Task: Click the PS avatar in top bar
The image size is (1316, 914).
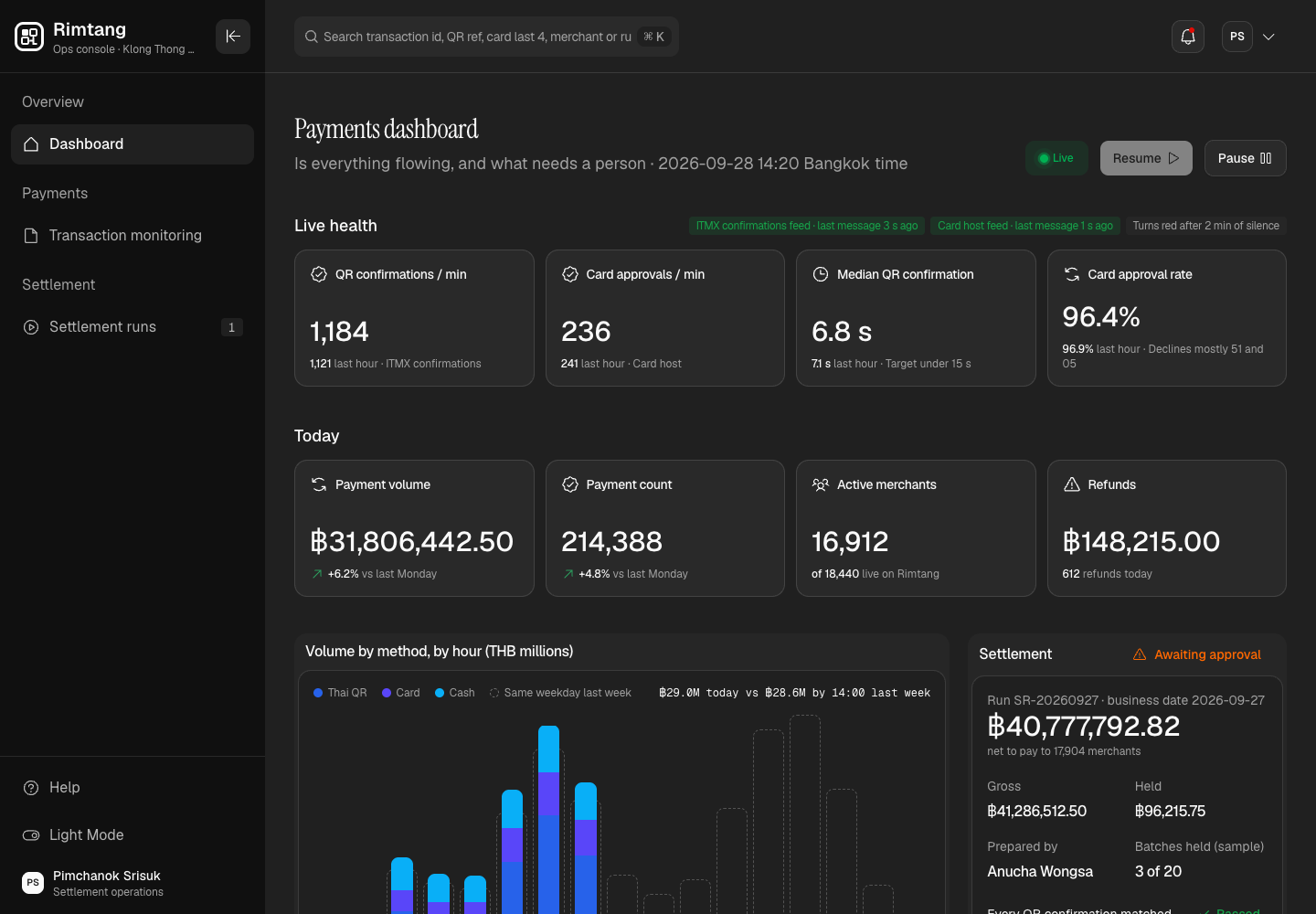Action: click(x=1237, y=37)
